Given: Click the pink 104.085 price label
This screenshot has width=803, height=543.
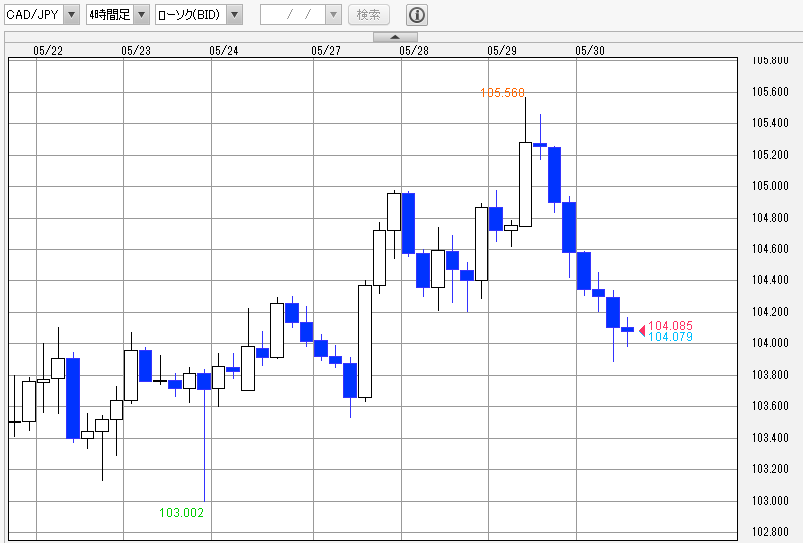Looking at the screenshot, I should (x=670, y=326).
